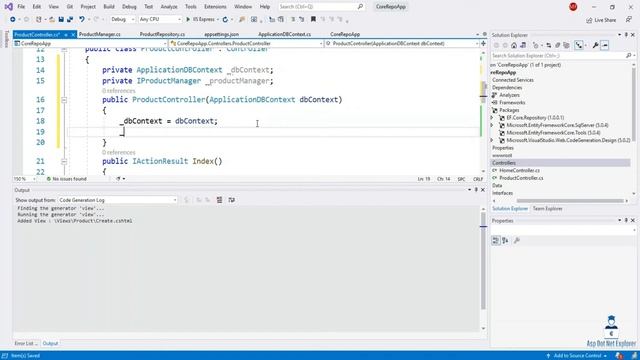Switch to ApplicationDBContext.cs tab

point(284,34)
